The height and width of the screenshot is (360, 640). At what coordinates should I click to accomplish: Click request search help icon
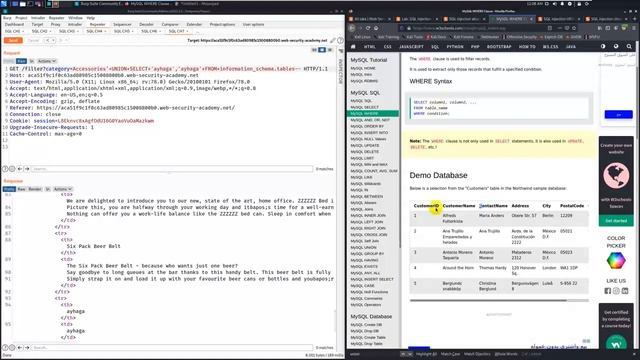point(5,169)
